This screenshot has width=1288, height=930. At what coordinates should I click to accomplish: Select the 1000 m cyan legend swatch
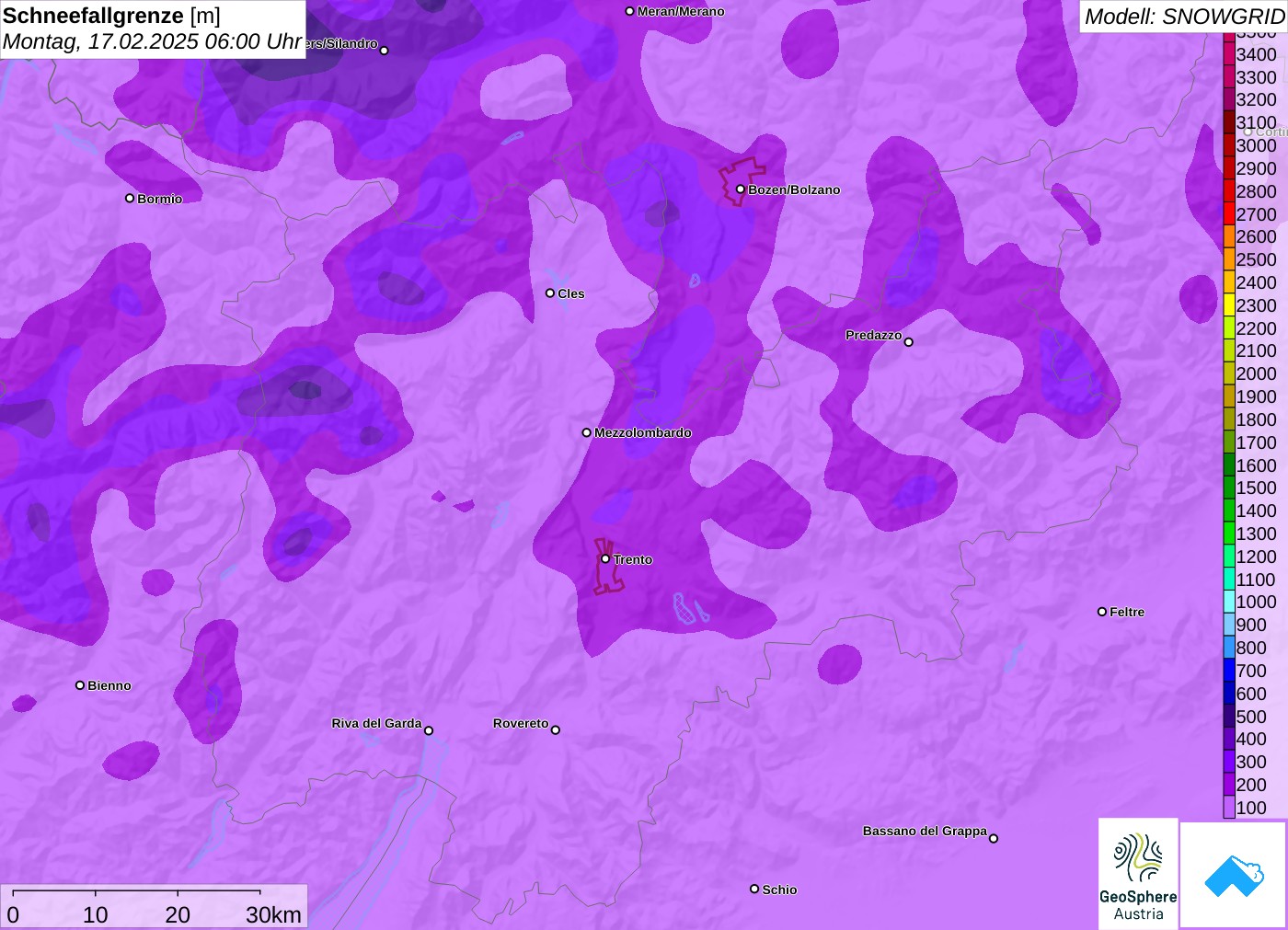click(1229, 602)
